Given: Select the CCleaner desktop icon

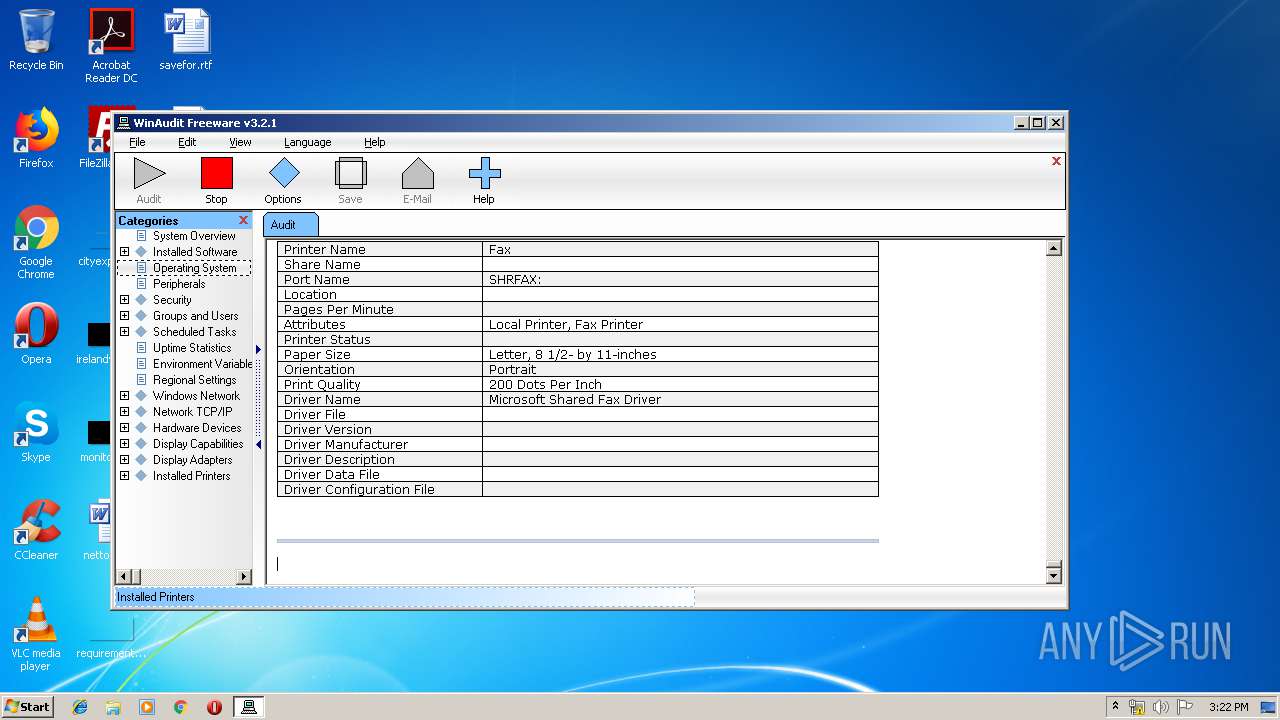Looking at the screenshot, I should (36, 530).
